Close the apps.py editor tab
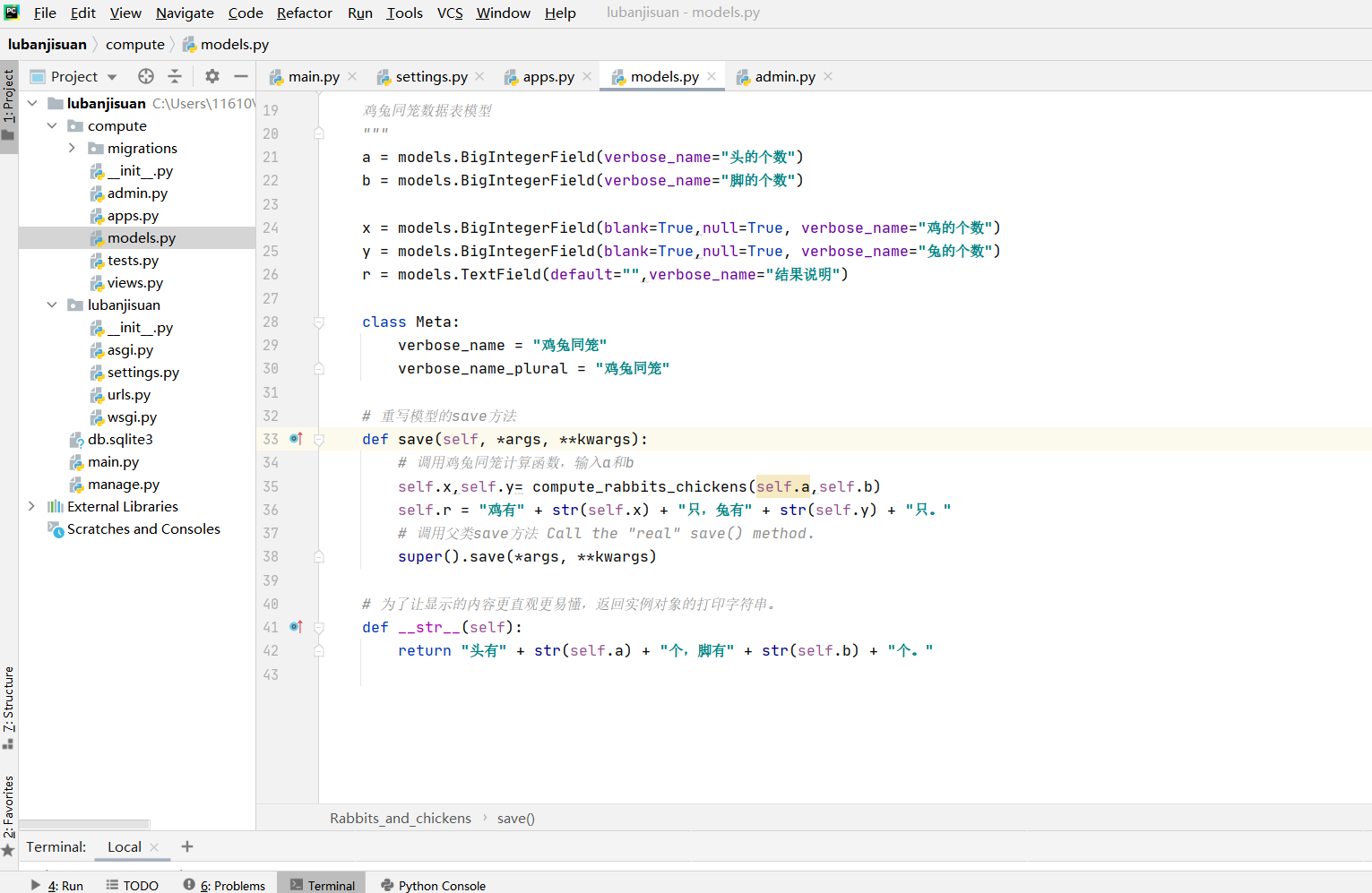Screen dimensions: 1372x893 pyautogui.click(x=587, y=76)
